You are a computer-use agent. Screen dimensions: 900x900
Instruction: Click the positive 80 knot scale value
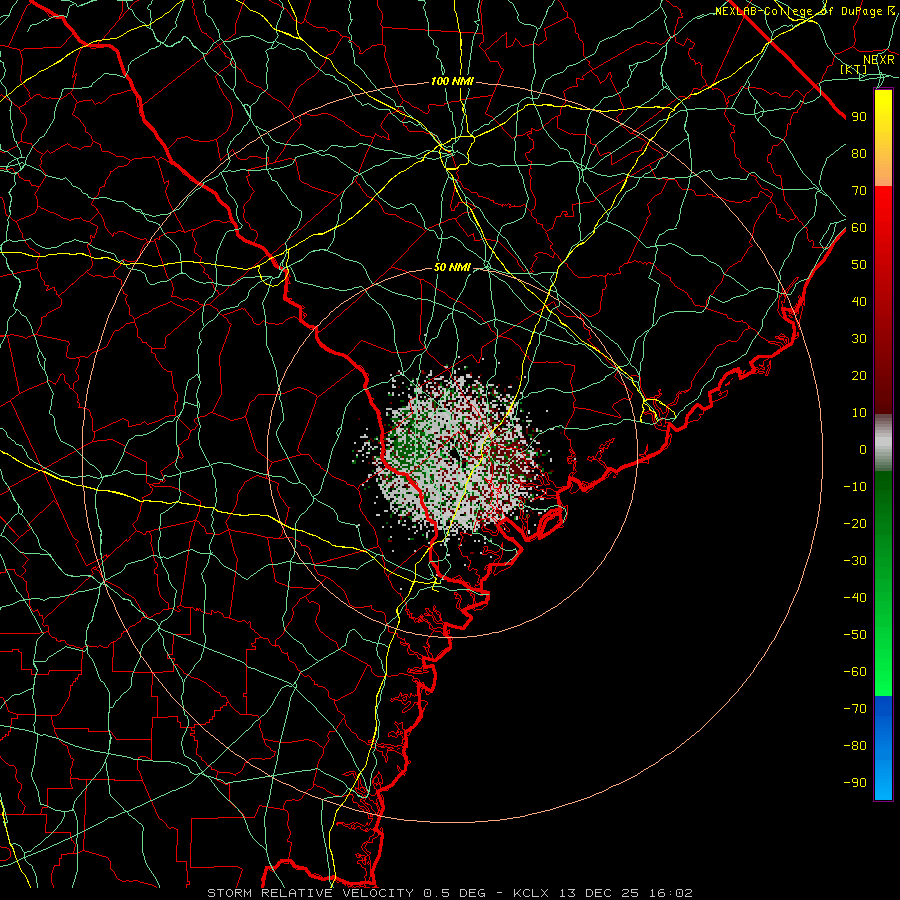pyautogui.click(x=859, y=154)
